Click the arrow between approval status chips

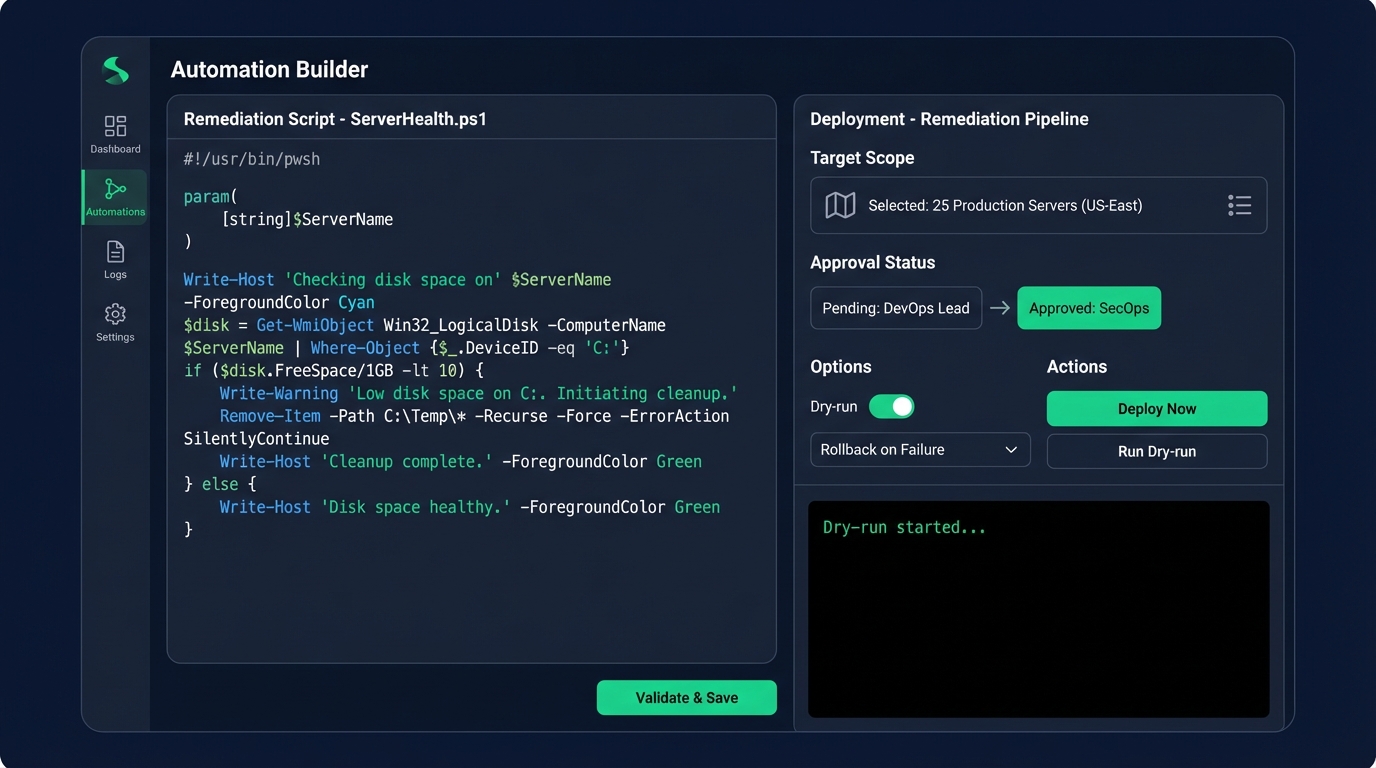point(1000,308)
